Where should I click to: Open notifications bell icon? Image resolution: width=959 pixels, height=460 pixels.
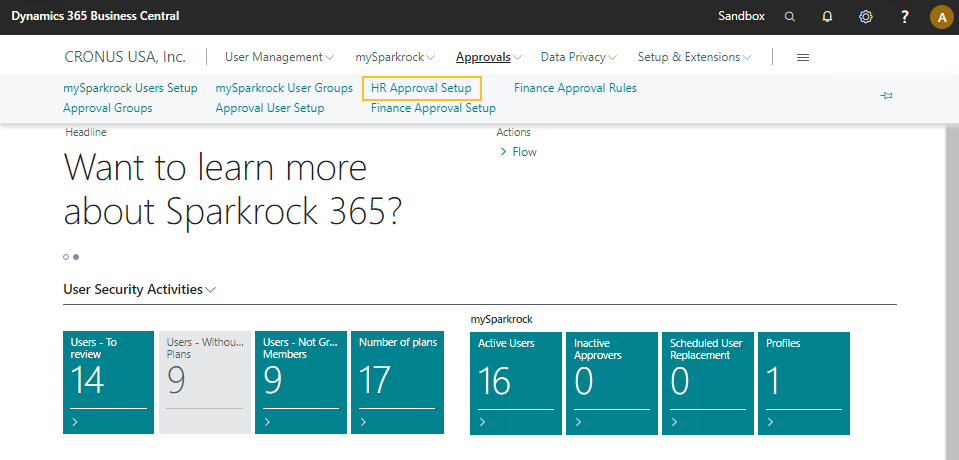[x=827, y=17]
